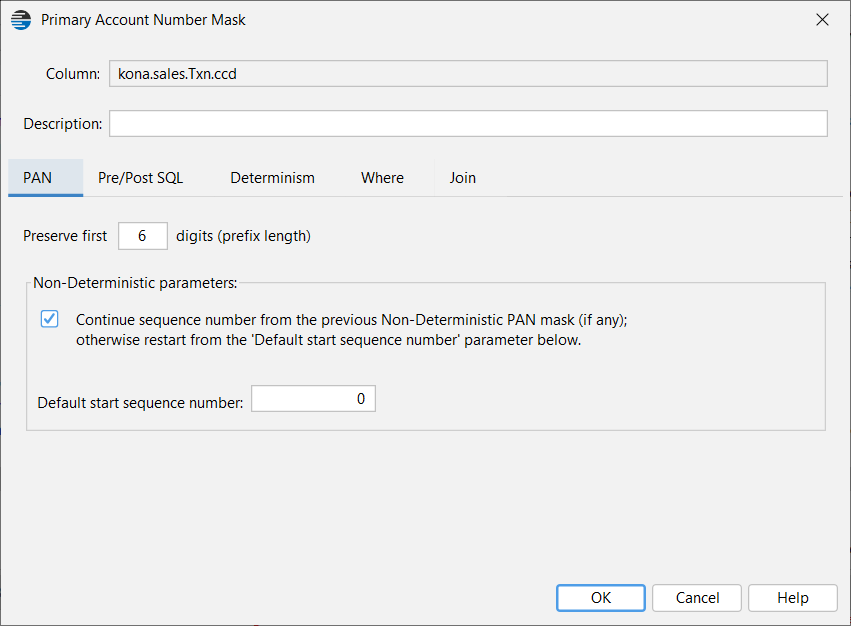Click the Cancel button

point(697,598)
